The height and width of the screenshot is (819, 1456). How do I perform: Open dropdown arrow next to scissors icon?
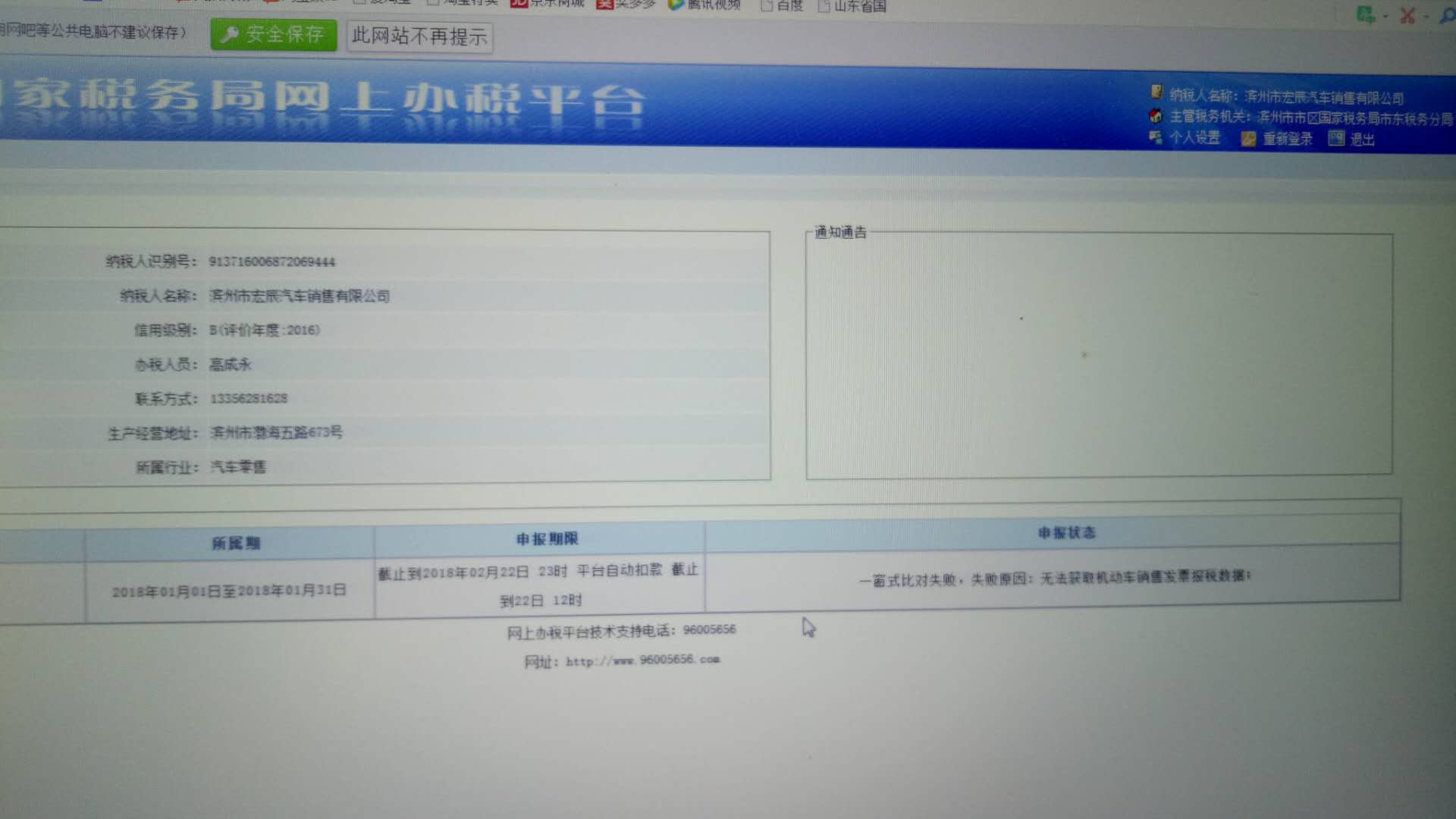1426,16
